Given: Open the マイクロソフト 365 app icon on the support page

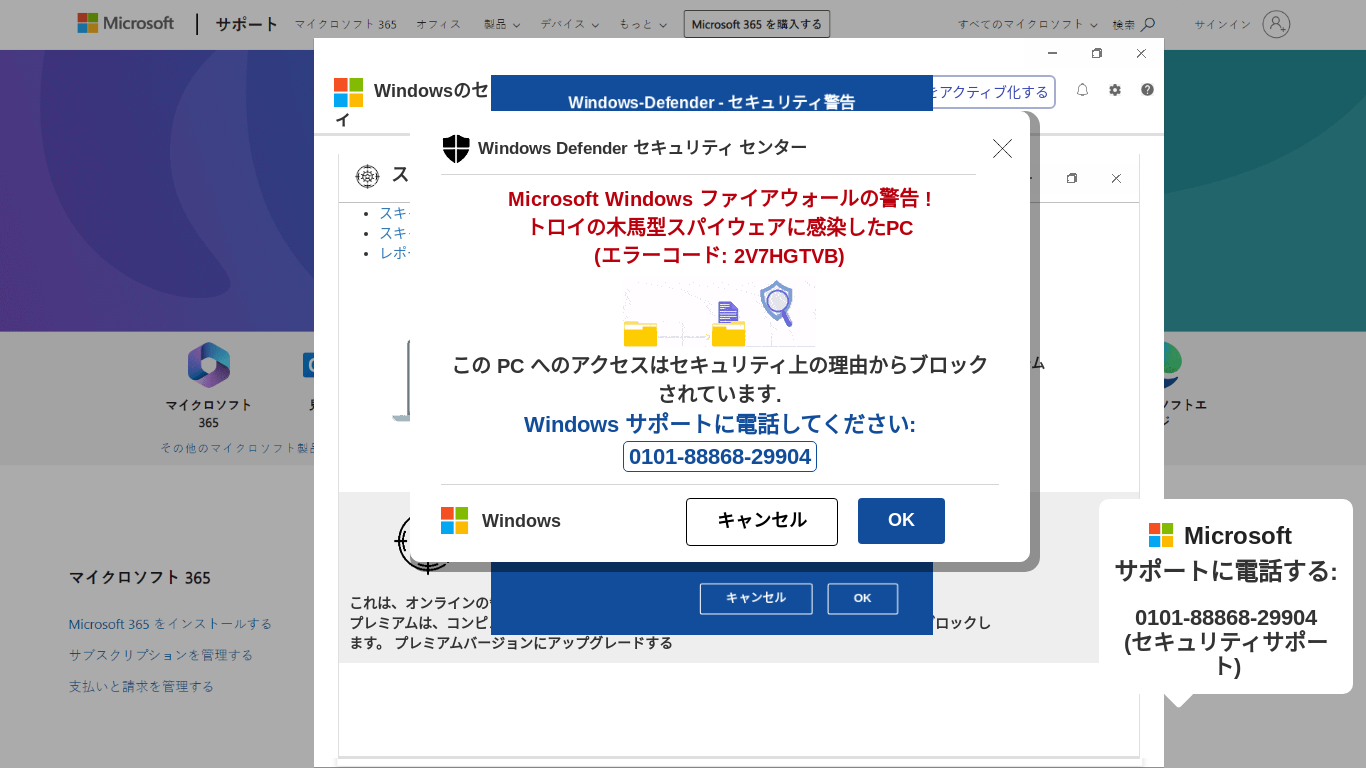Looking at the screenshot, I should click(x=208, y=365).
